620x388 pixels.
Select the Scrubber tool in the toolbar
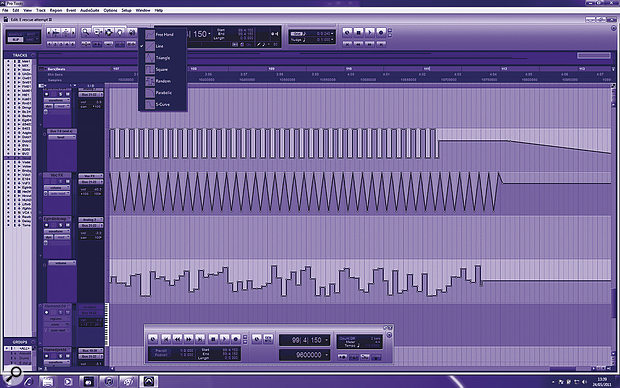[x=132, y=32]
